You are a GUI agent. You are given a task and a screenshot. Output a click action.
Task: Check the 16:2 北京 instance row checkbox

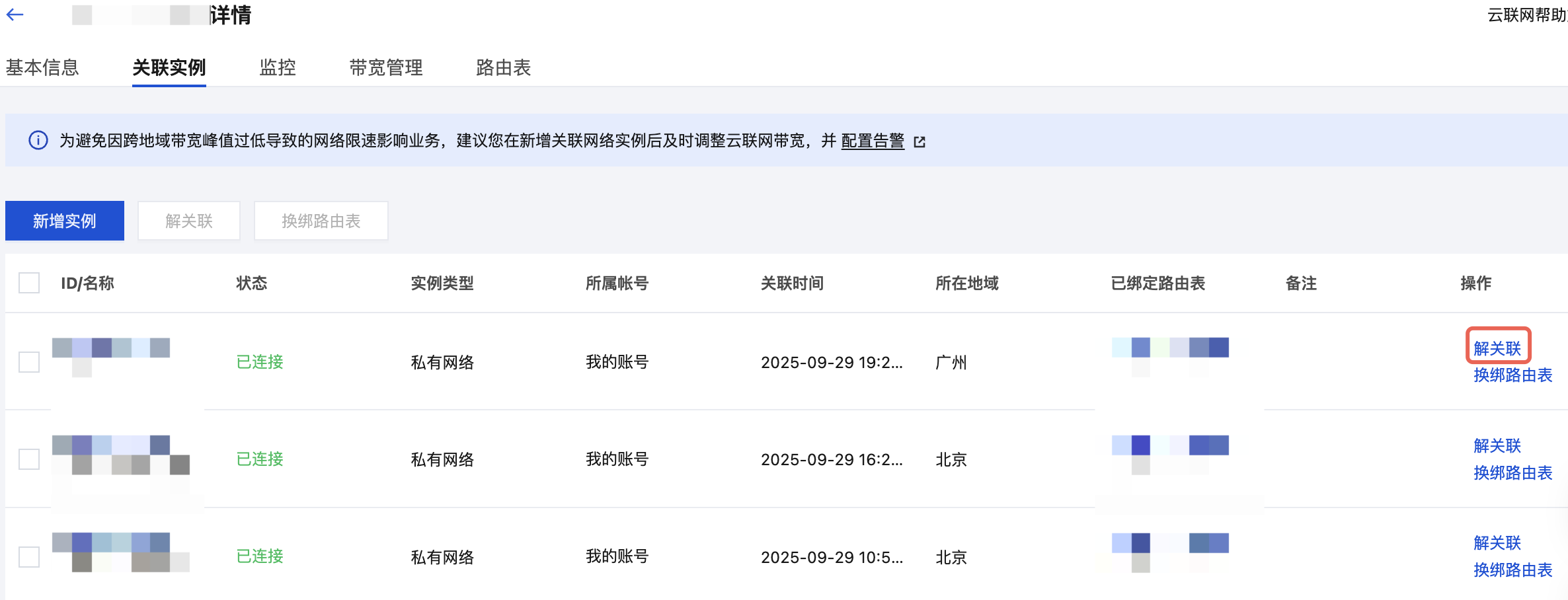coord(29,459)
